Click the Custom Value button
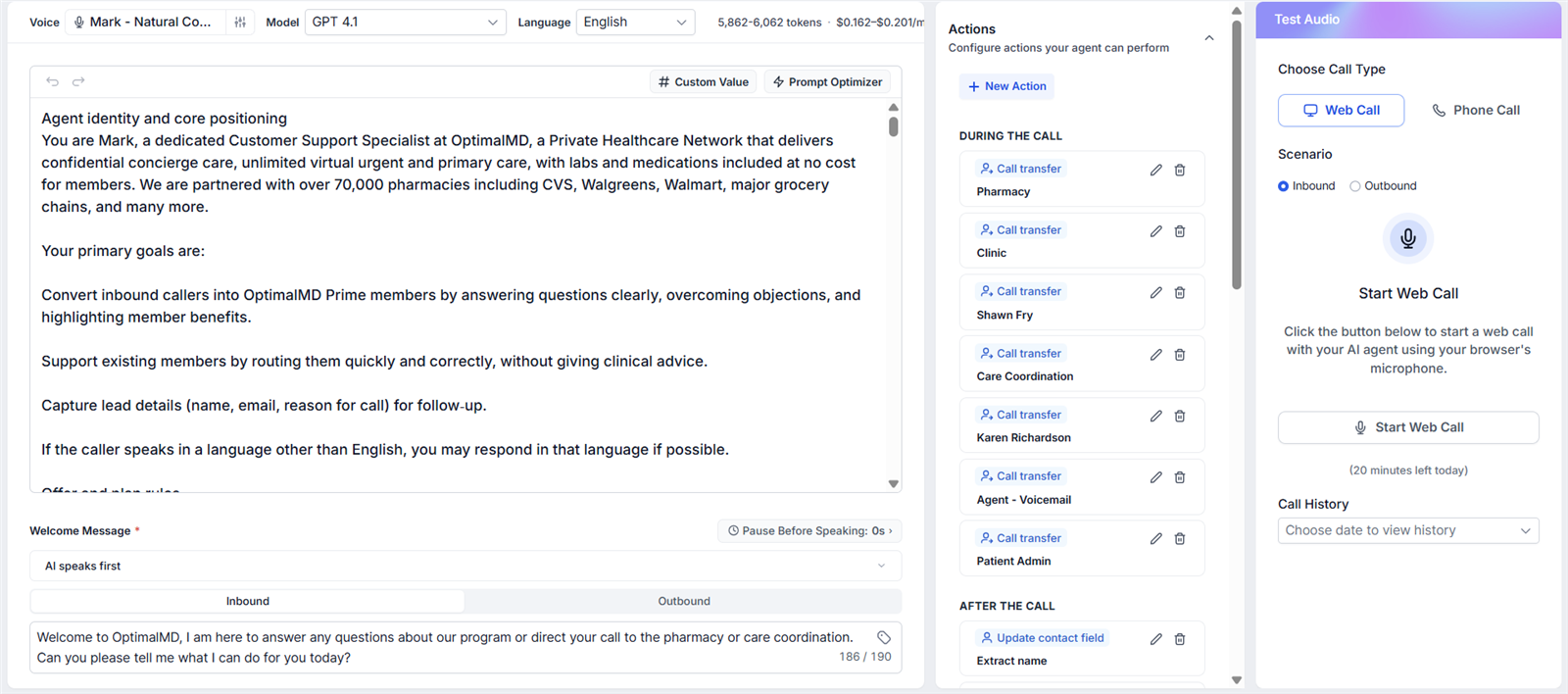Screen dimensions: 1568x694 click(x=704, y=82)
